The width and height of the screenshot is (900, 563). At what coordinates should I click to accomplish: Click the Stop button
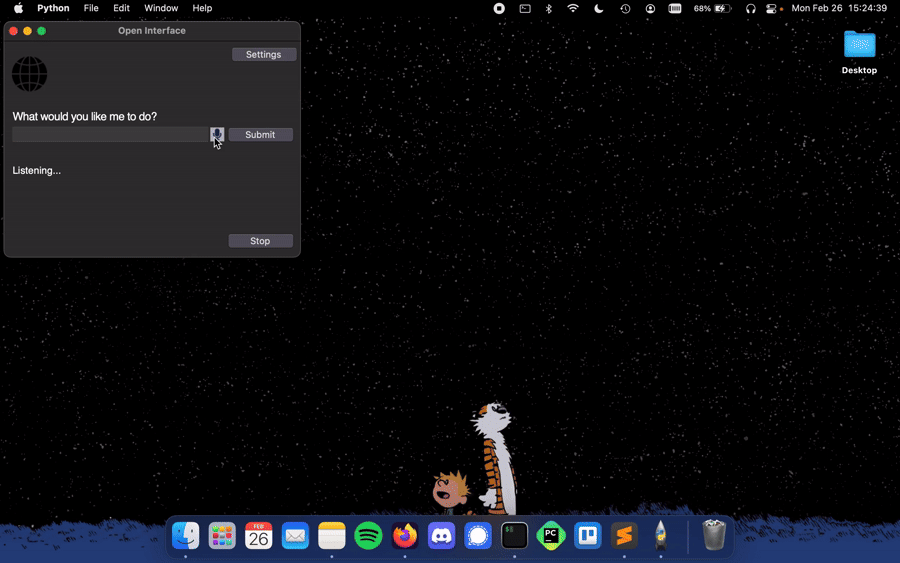click(x=261, y=241)
